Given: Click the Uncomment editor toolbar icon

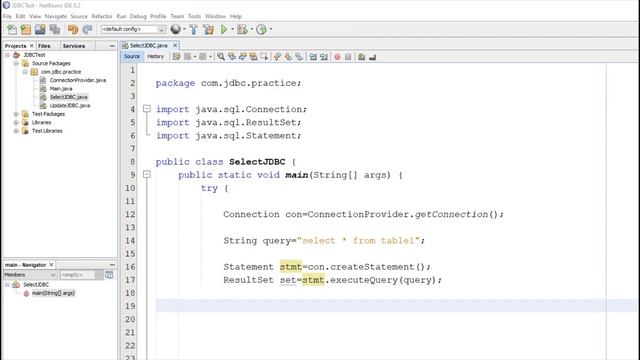Looking at the screenshot, I should pos(372,57).
